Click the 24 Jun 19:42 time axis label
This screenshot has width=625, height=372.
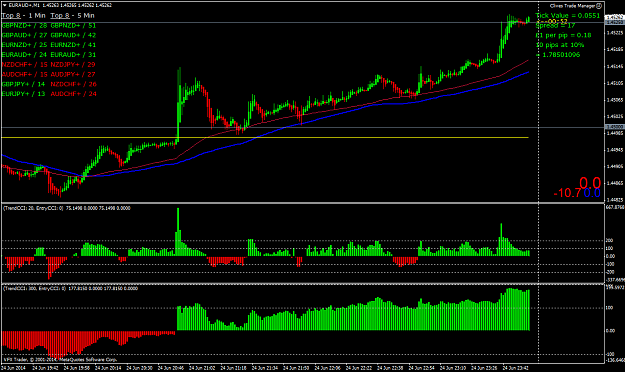pyautogui.click(x=45, y=368)
